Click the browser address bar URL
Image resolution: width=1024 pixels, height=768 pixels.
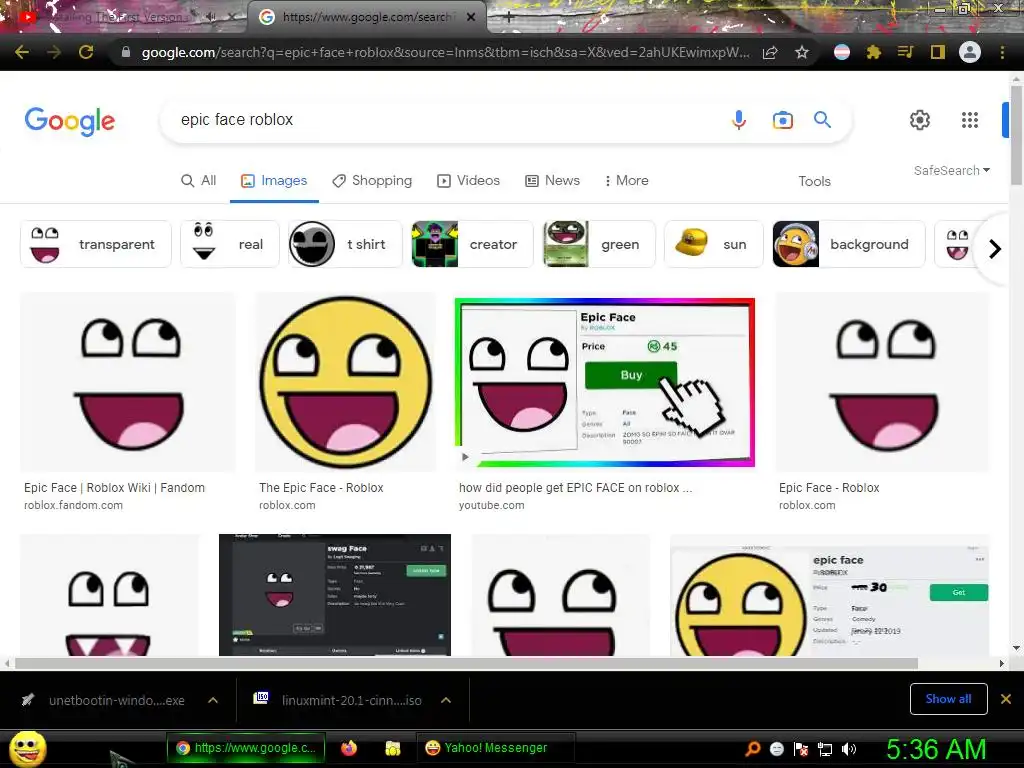tap(446, 52)
